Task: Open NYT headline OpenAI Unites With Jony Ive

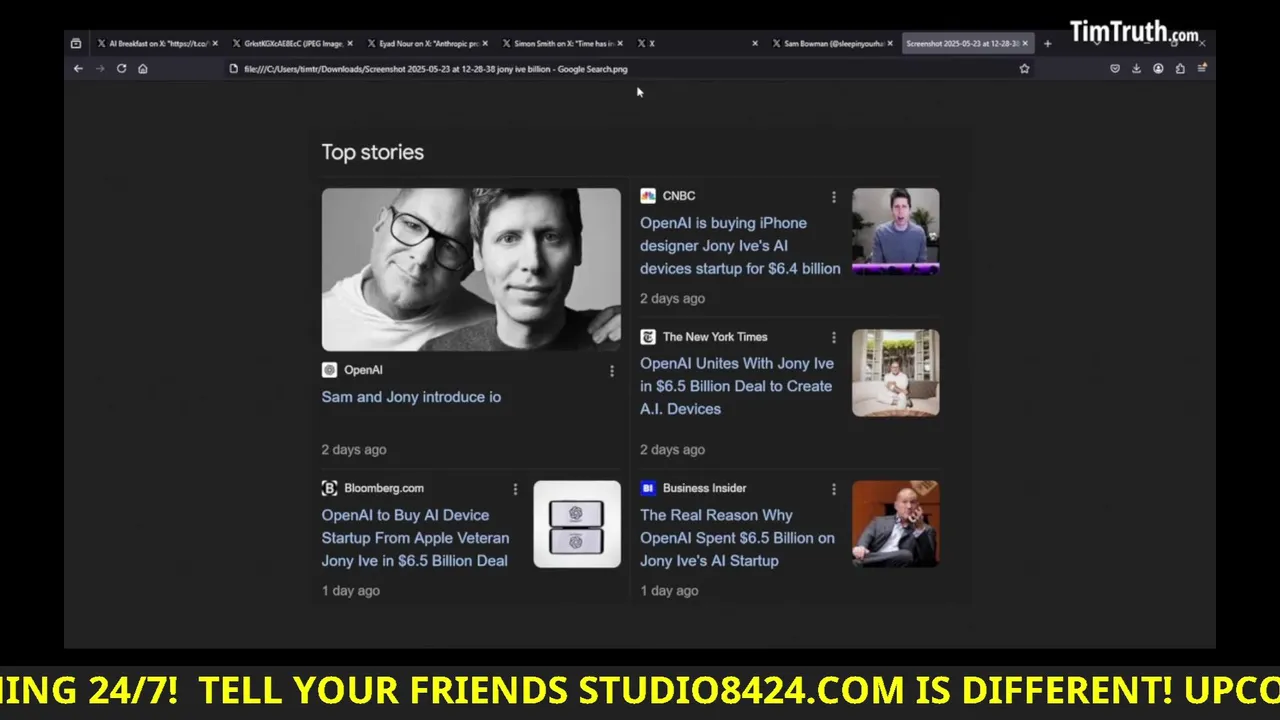Action: pyautogui.click(x=737, y=386)
